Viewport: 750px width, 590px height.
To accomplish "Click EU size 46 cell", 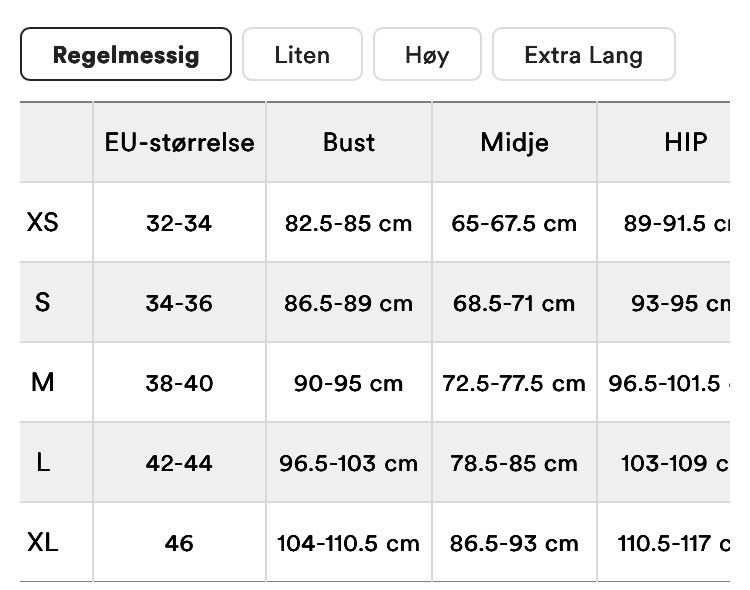I will [x=179, y=543].
